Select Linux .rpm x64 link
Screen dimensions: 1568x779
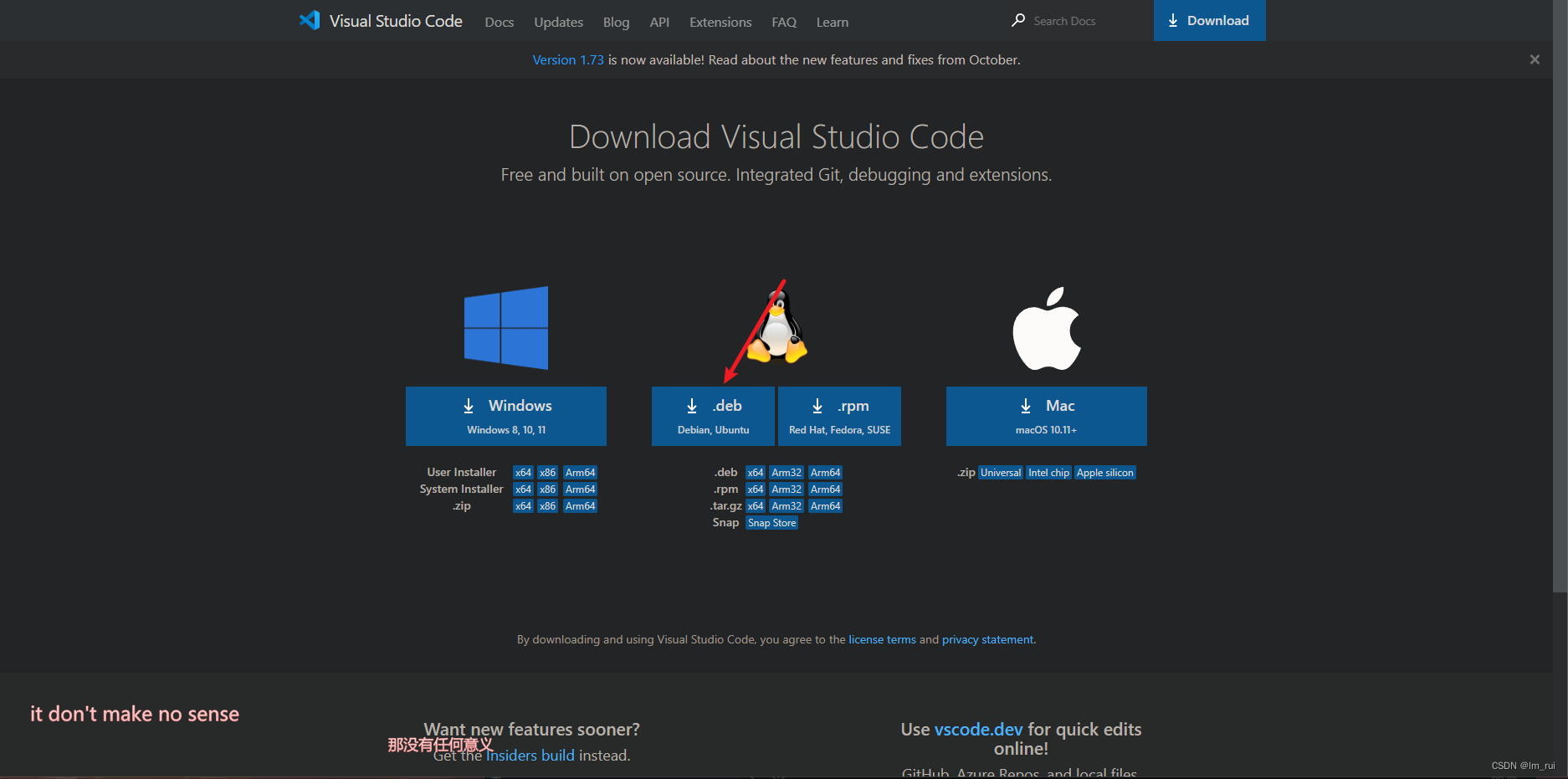coord(756,489)
